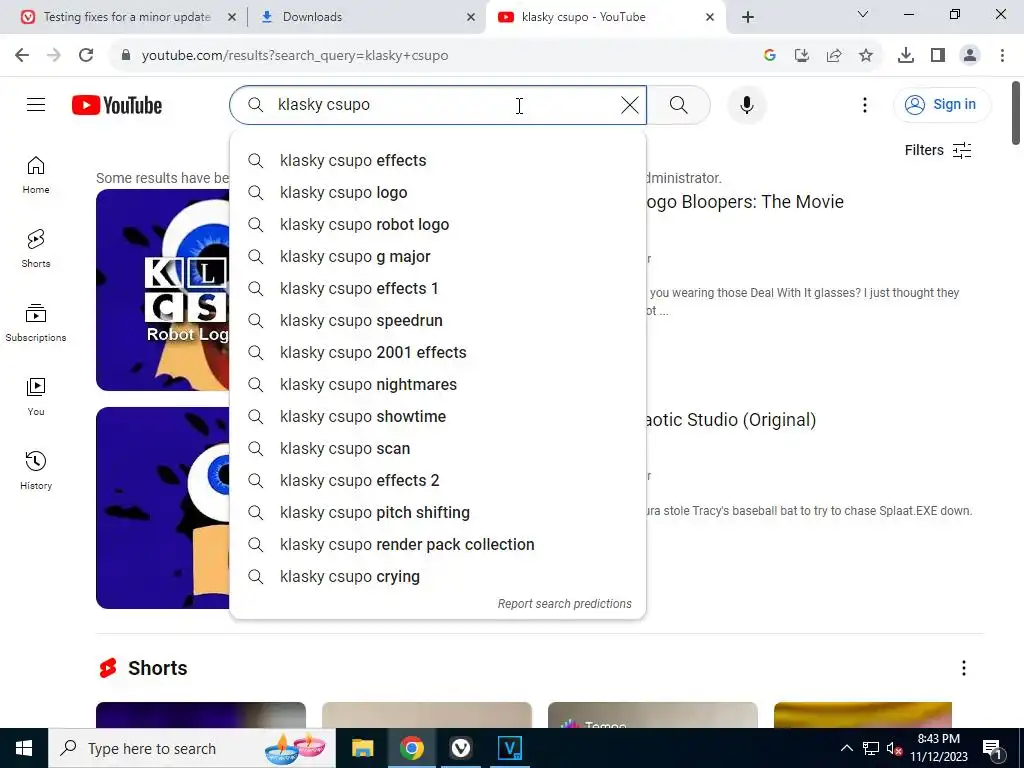This screenshot has width=1024, height=768.
Task: Open Vivaldi from the taskbar
Action: point(460,748)
